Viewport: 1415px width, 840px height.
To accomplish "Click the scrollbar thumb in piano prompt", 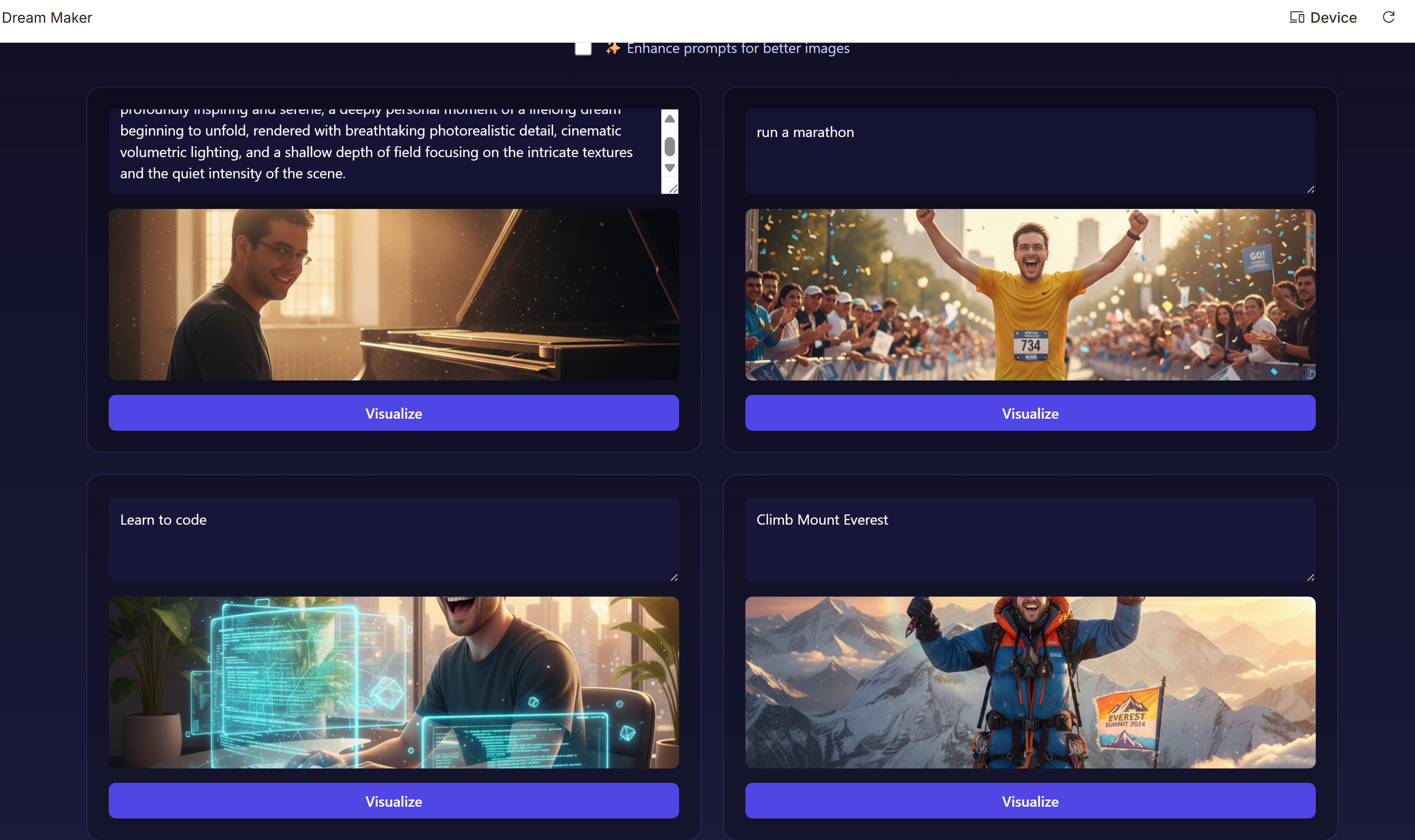I will click(x=669, y=146).
